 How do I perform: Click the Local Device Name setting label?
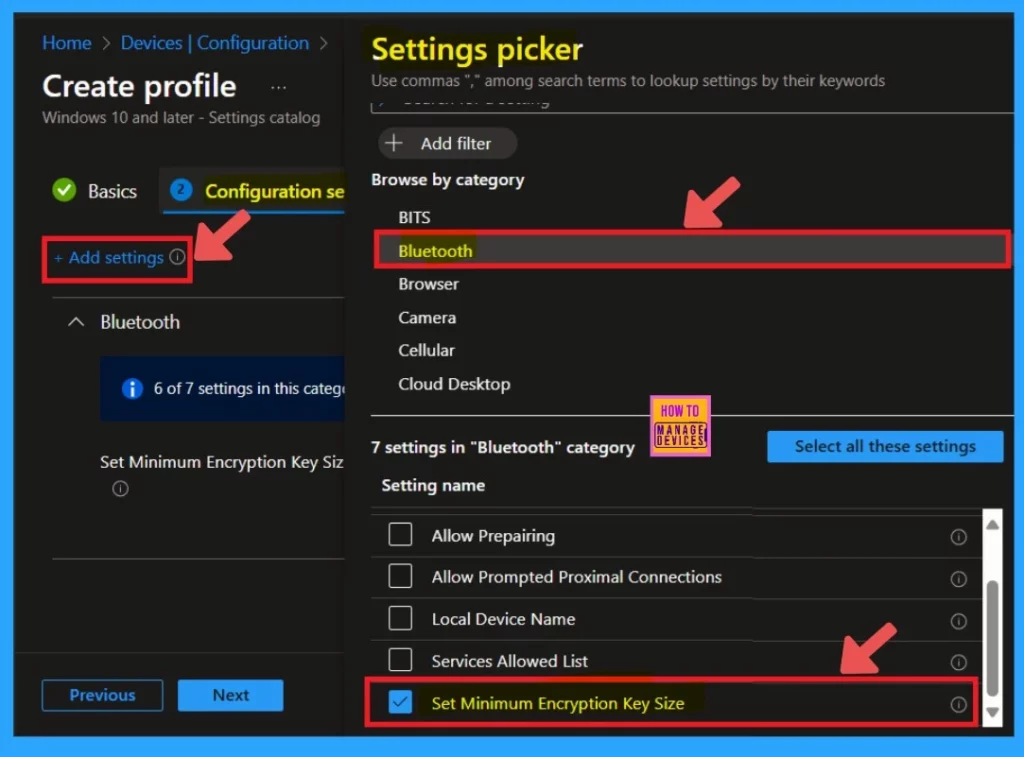[x=504, y=619]
